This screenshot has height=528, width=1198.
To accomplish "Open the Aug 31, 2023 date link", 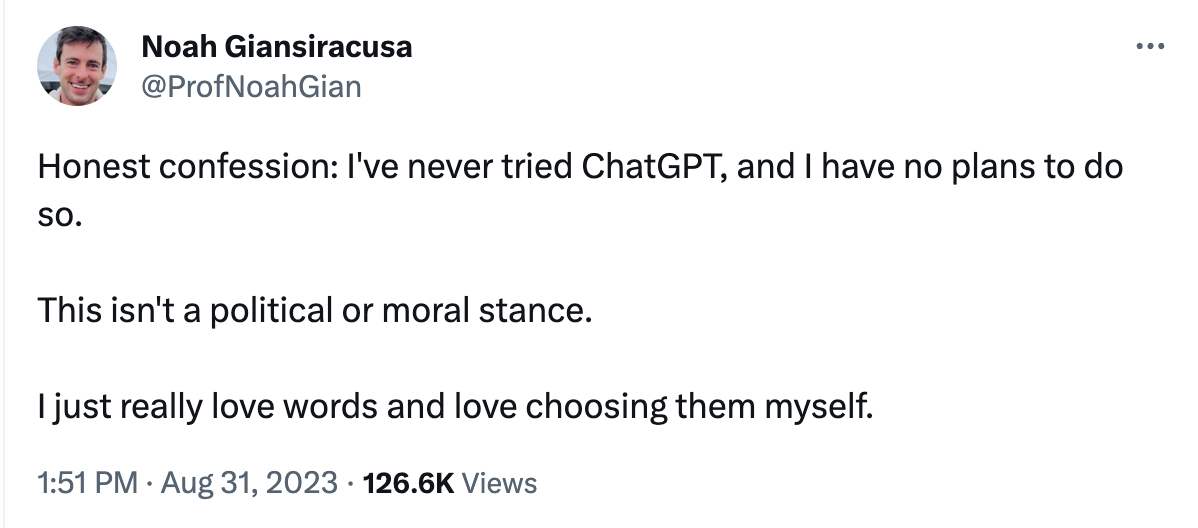I will pos(248,483).
